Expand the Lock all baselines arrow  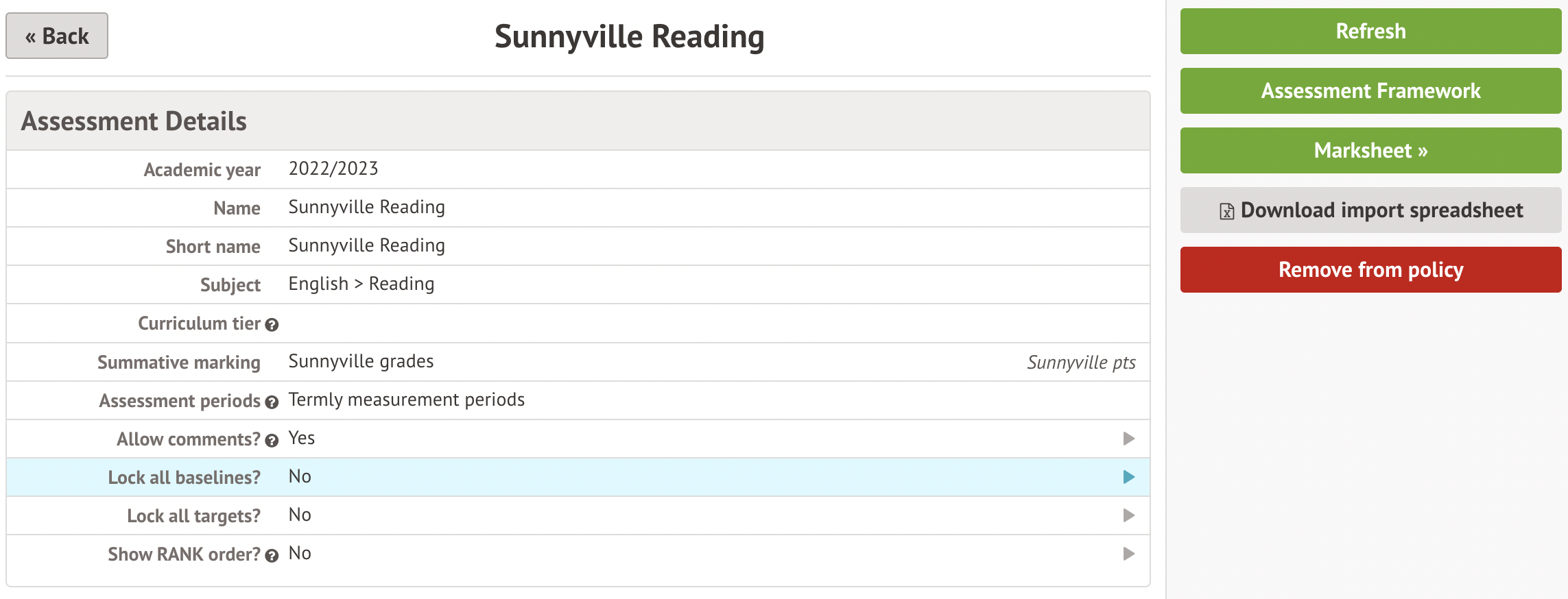point(1128,477)
